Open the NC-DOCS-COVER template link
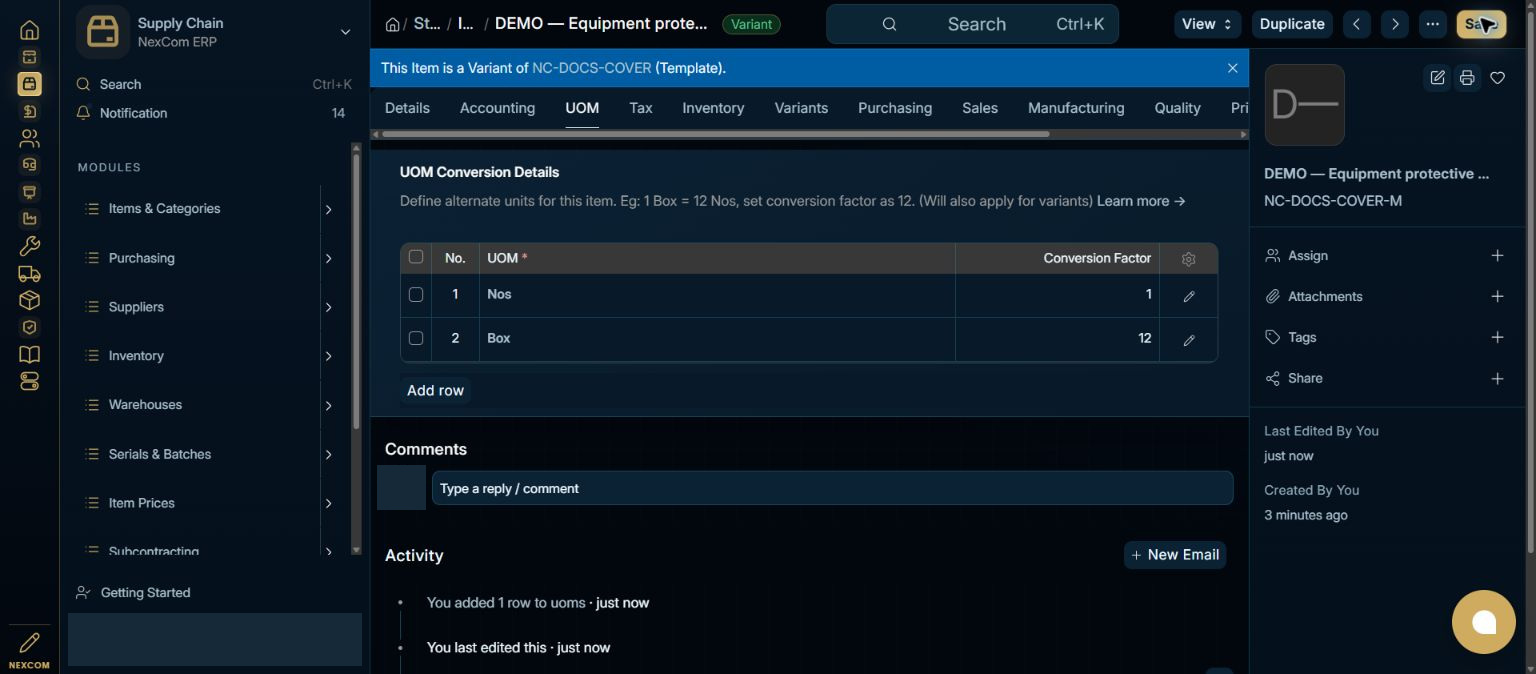 pyautogui.click(x=591, y=68)
